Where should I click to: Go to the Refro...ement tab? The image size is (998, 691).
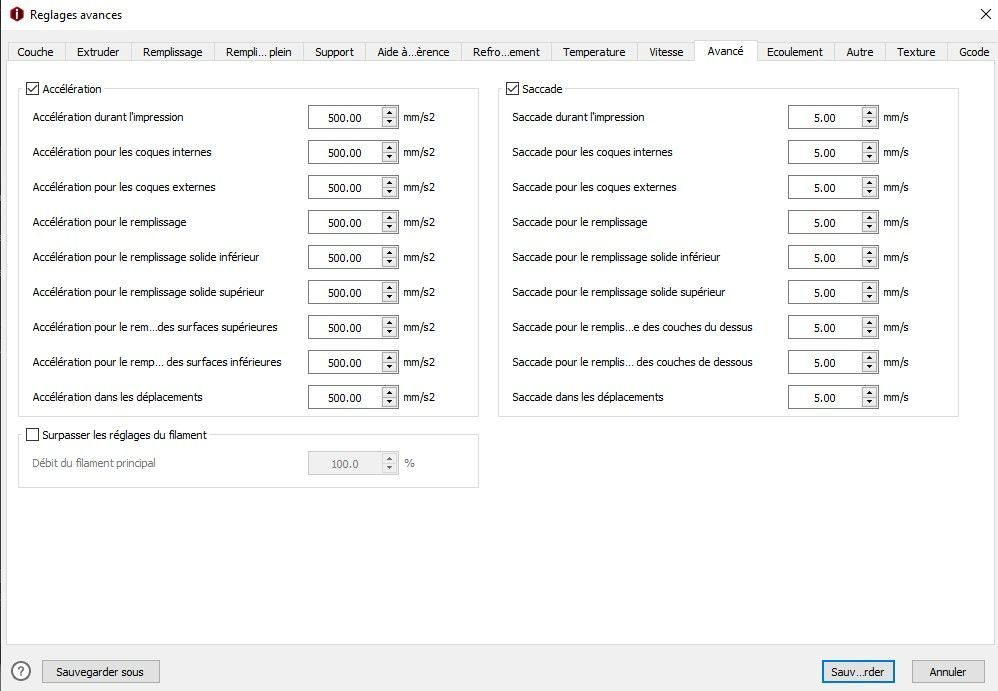point(506,52)
